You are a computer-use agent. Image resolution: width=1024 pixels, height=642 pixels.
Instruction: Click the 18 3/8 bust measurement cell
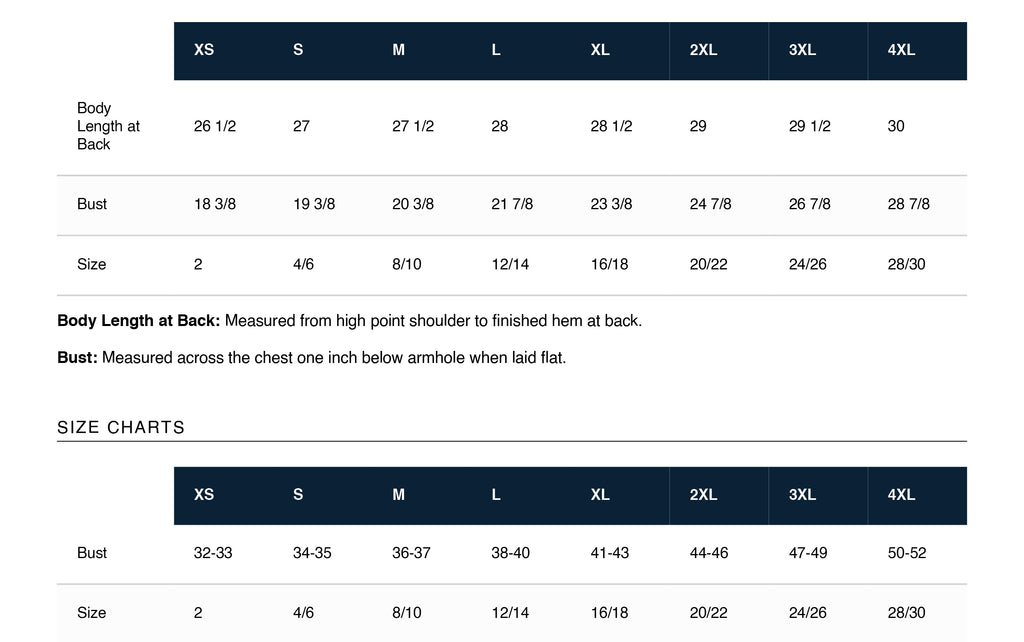point(215,204)
